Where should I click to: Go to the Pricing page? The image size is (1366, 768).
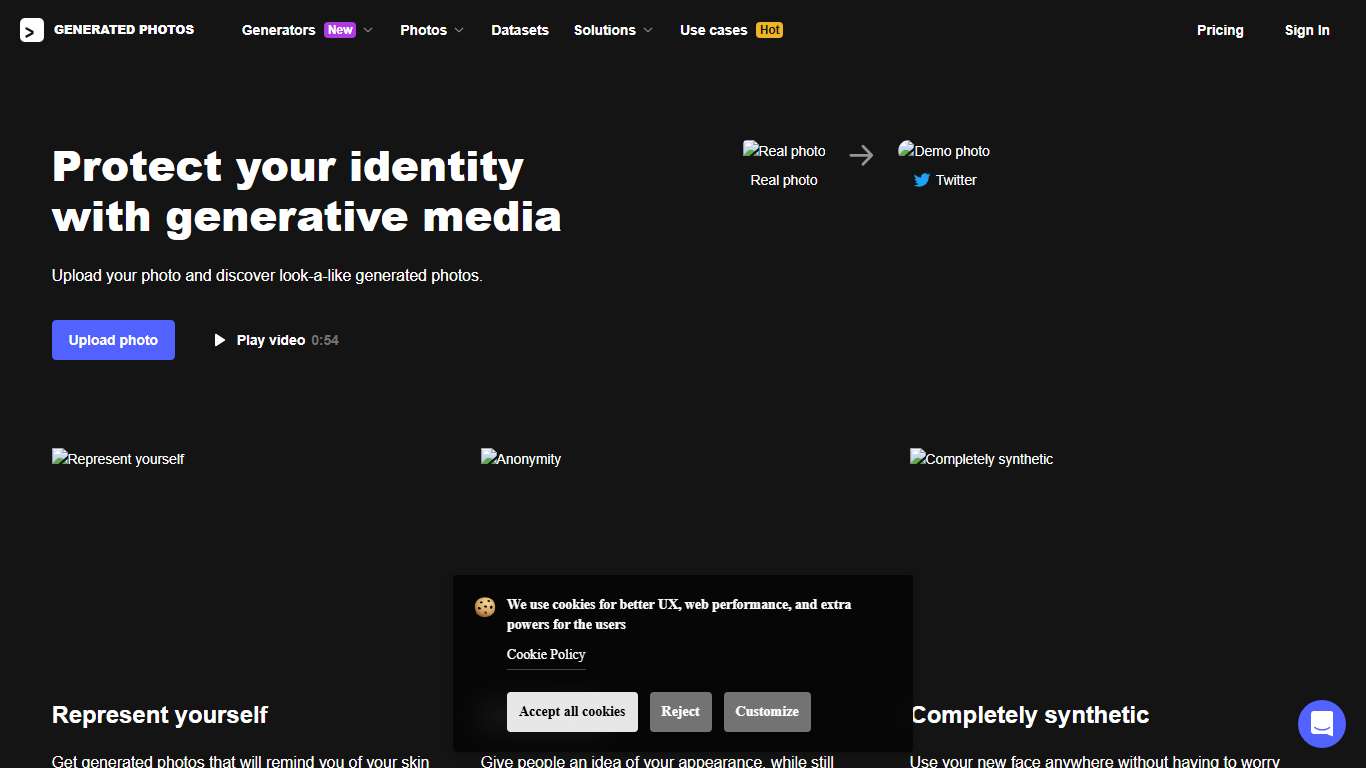[x=1220, y=30]
